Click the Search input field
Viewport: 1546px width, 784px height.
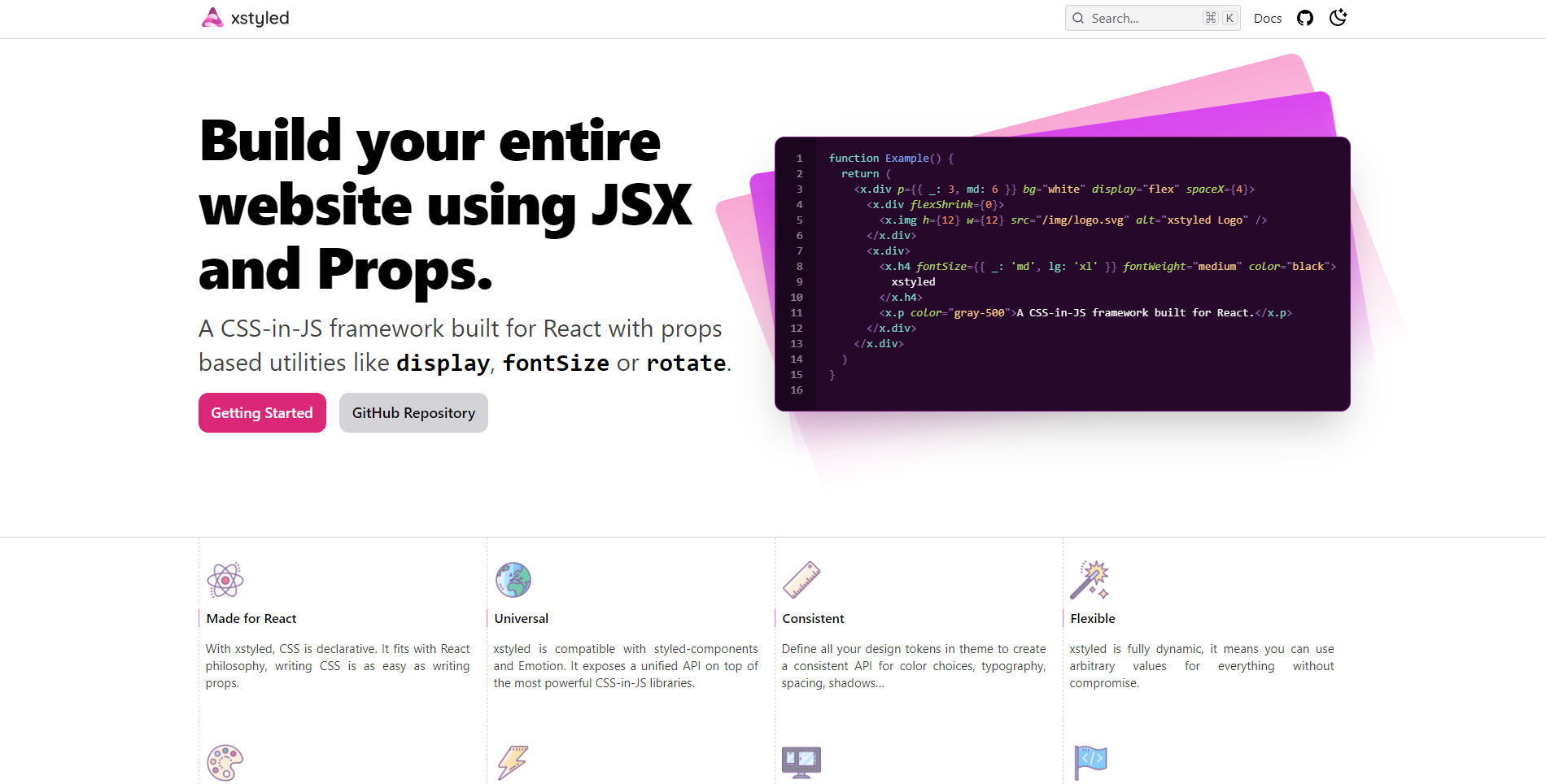click(x=1143, y=18)
